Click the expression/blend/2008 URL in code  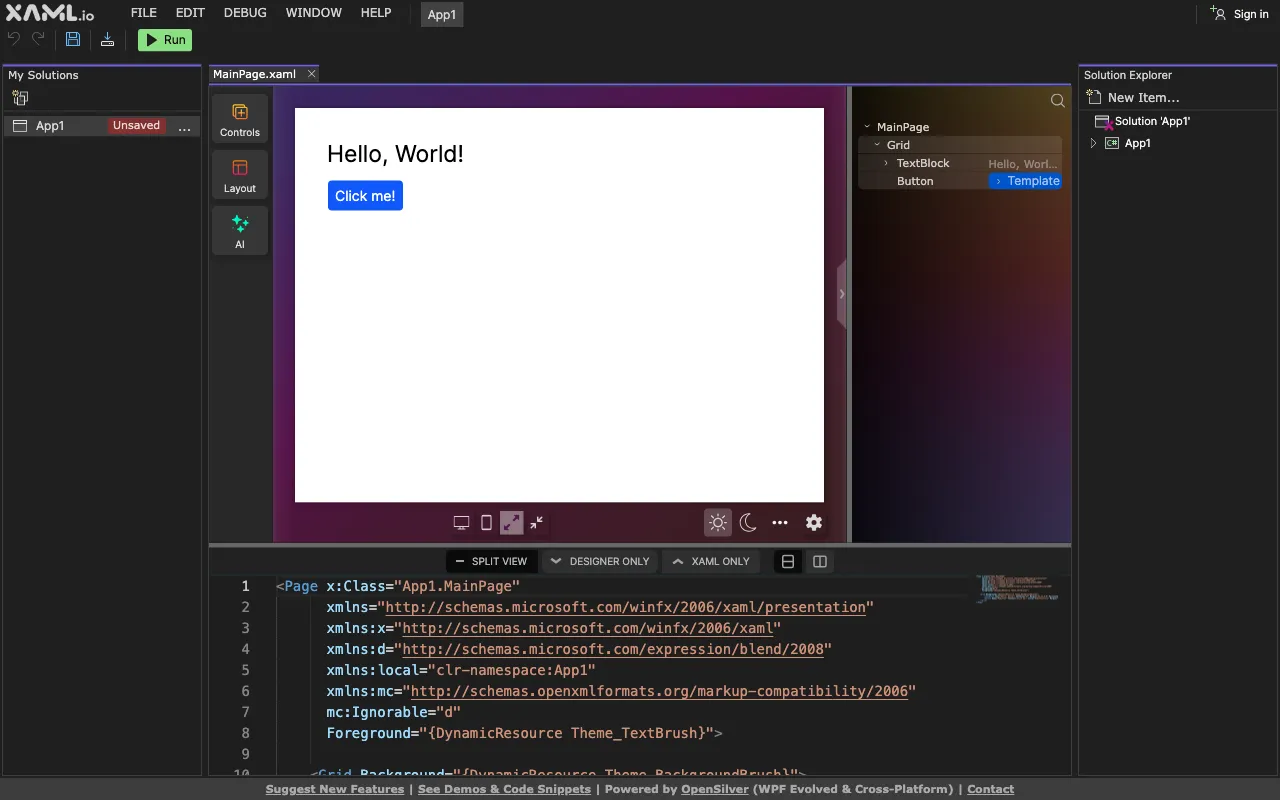click(x=613, y=649)
